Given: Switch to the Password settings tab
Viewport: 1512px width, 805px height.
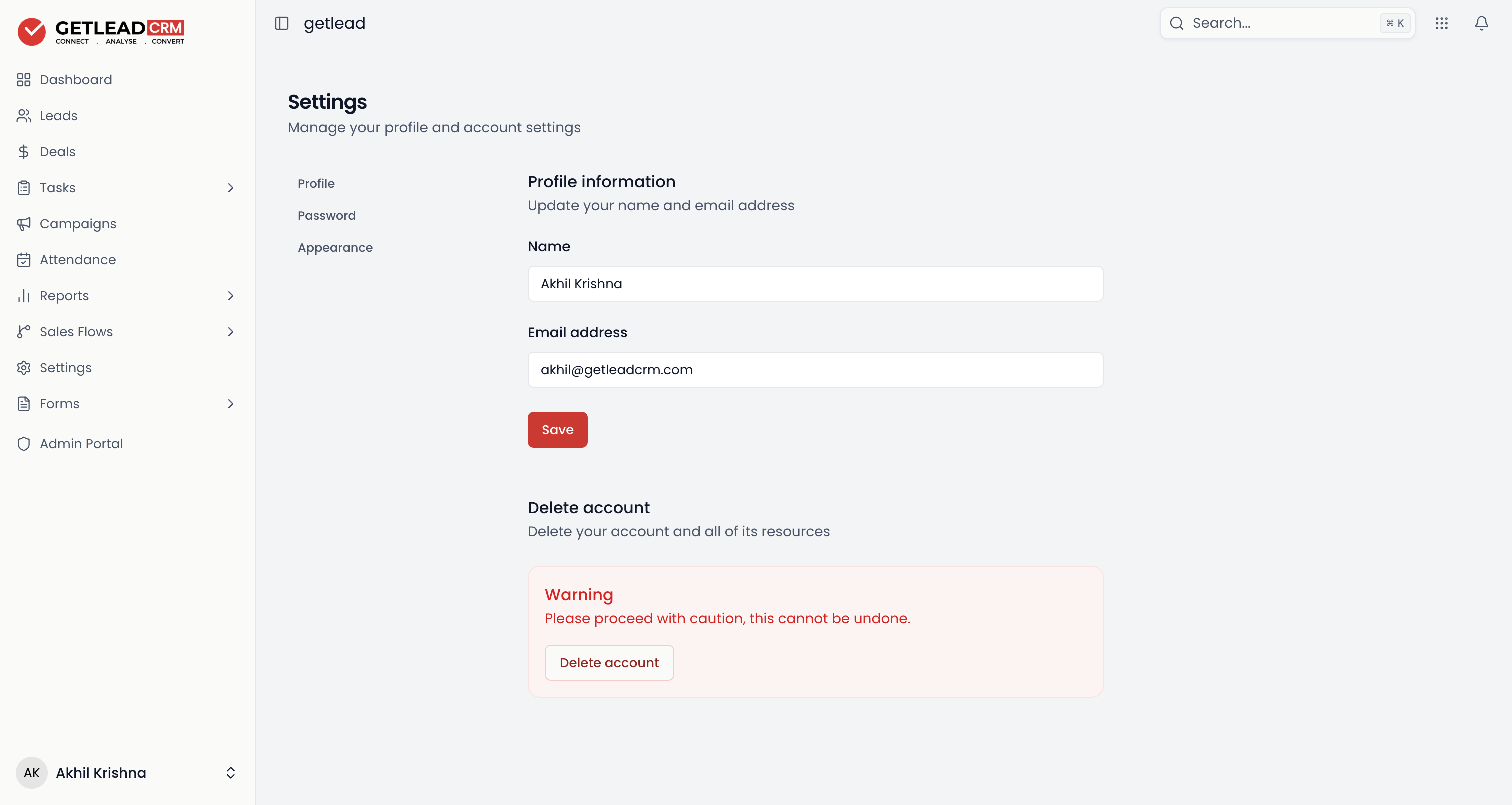Looking at the screenshot, I should [x=327, y=216].
